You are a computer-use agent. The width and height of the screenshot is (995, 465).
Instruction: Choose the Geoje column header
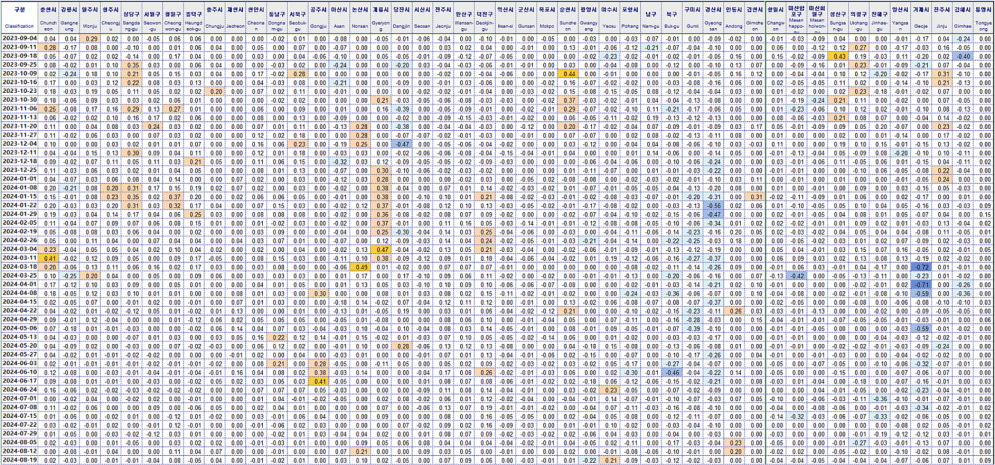coord(919,18)
